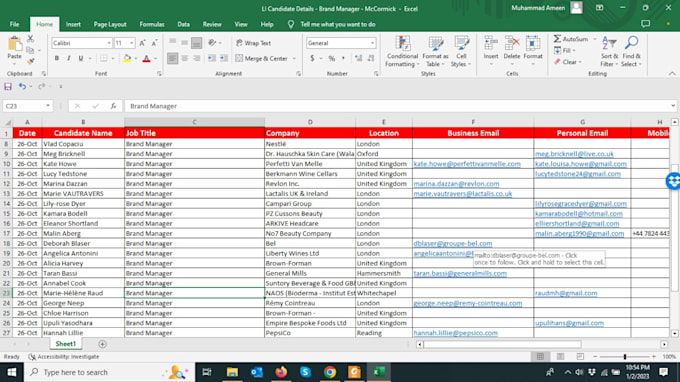The height and width of the screenshot is (382, 680).
Task: Decrease font size with small A icon
Action: [x=154, y=43]
